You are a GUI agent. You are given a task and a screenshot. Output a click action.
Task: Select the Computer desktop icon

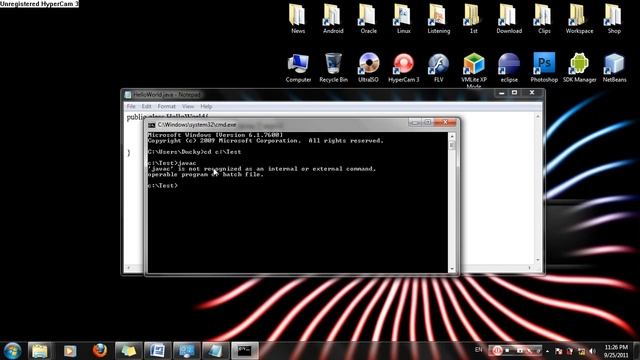(x=298, y=68)
